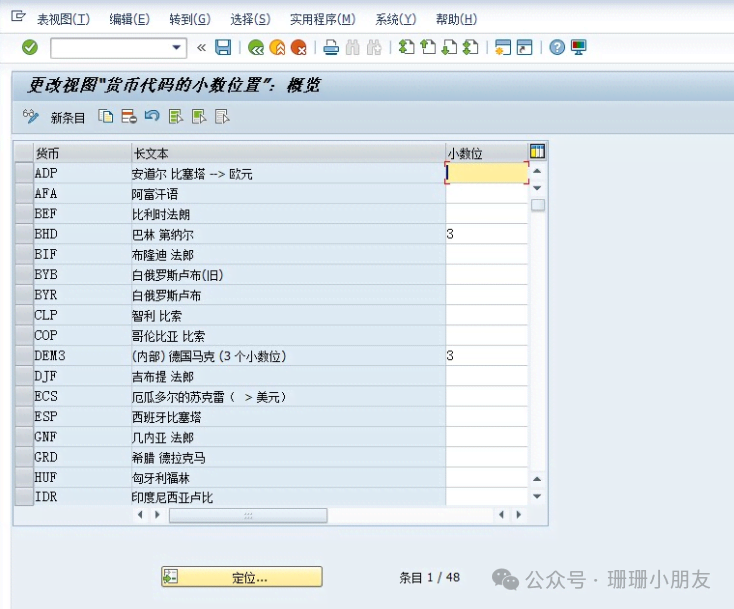
Task: Select the row selector for DEM3
Action: pyautogui.click(x=23, y=356)
